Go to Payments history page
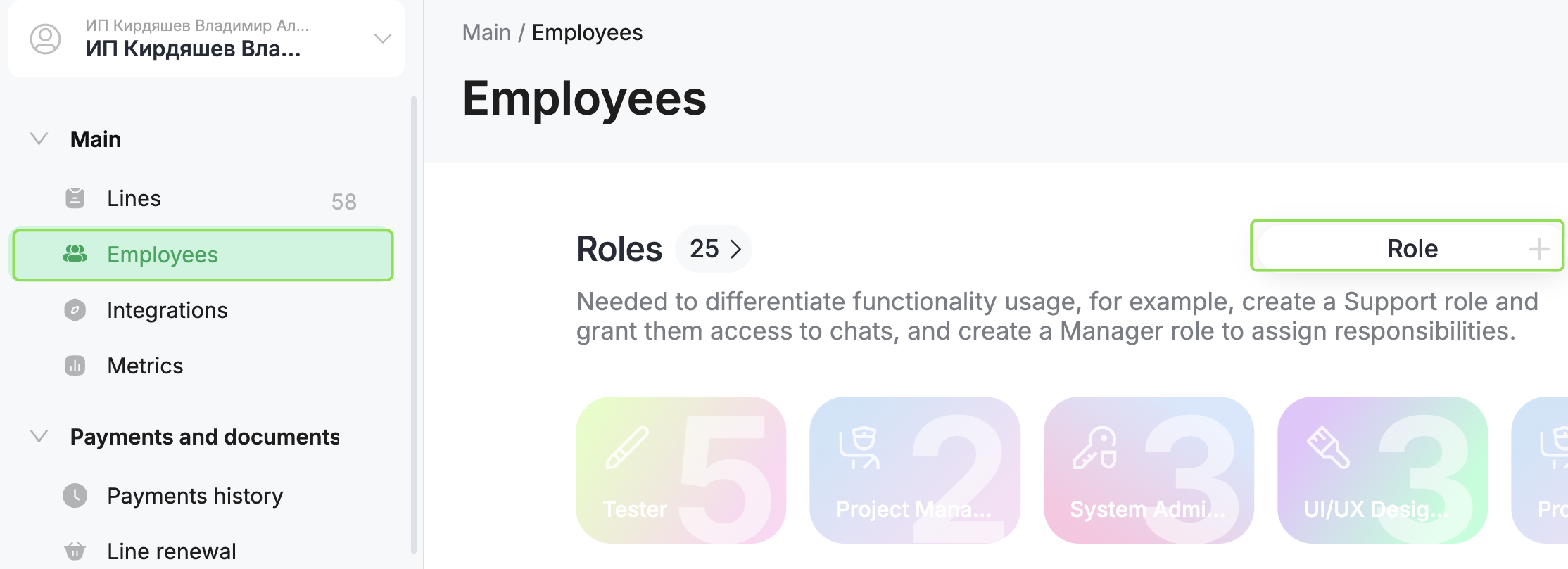 click(x=195, y=496)
